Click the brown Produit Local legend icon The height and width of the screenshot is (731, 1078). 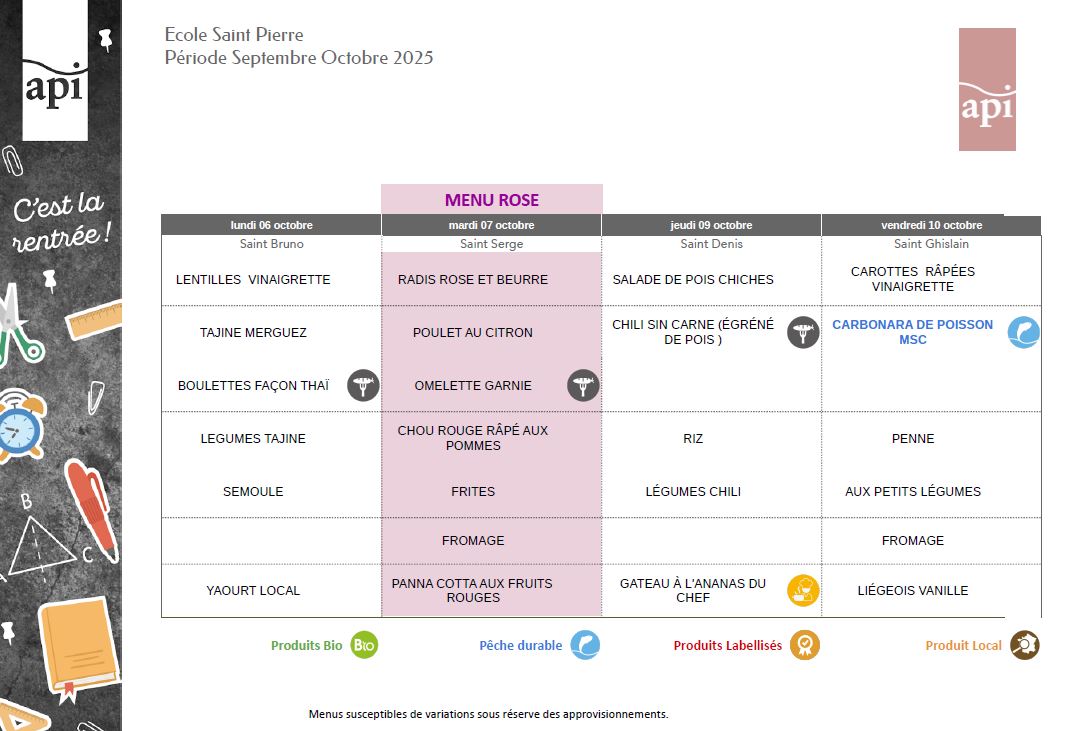click(x=1024, y=645)
